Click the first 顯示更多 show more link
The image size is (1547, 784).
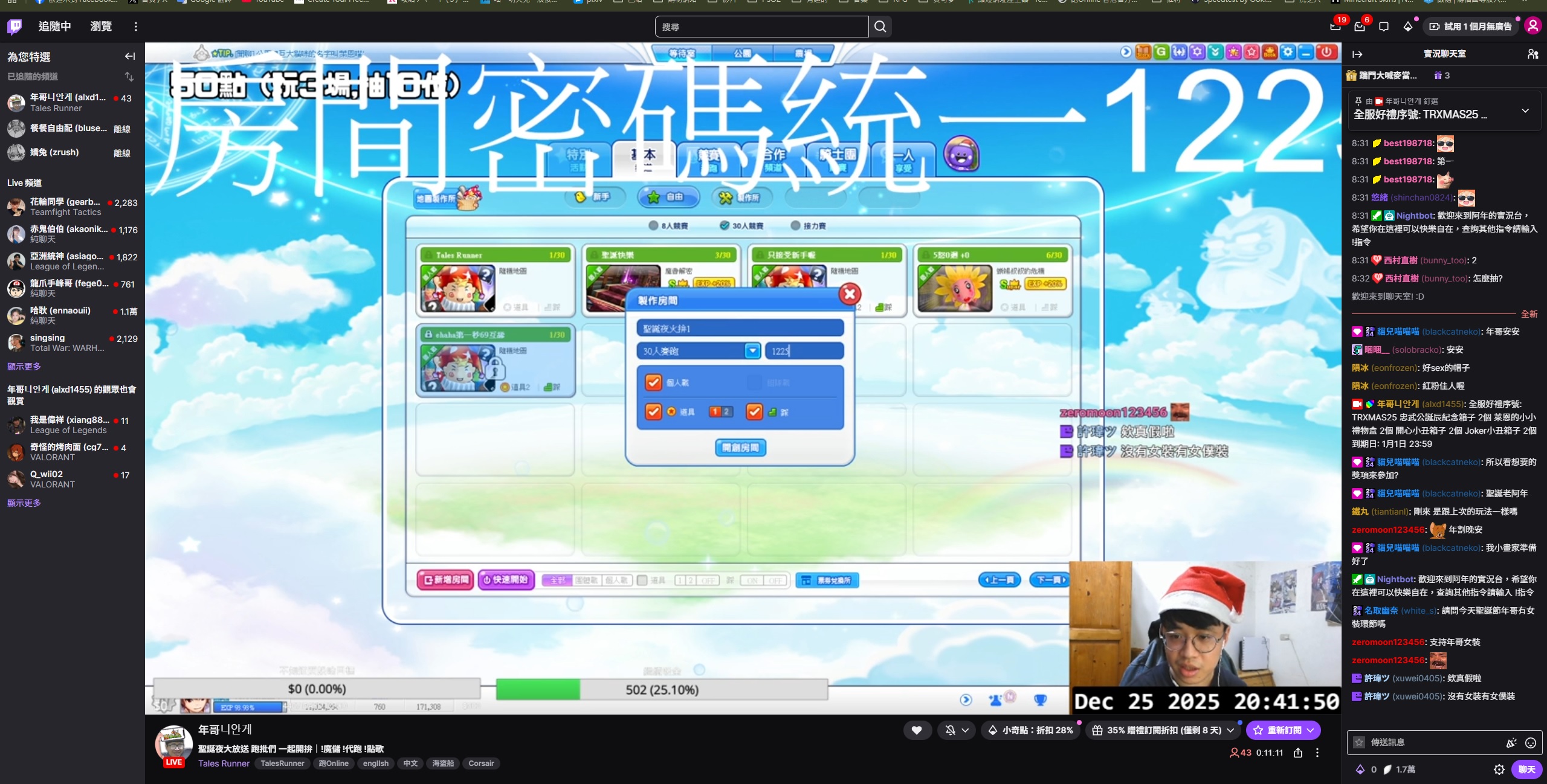pyautogui.click(x=24, y=367)
